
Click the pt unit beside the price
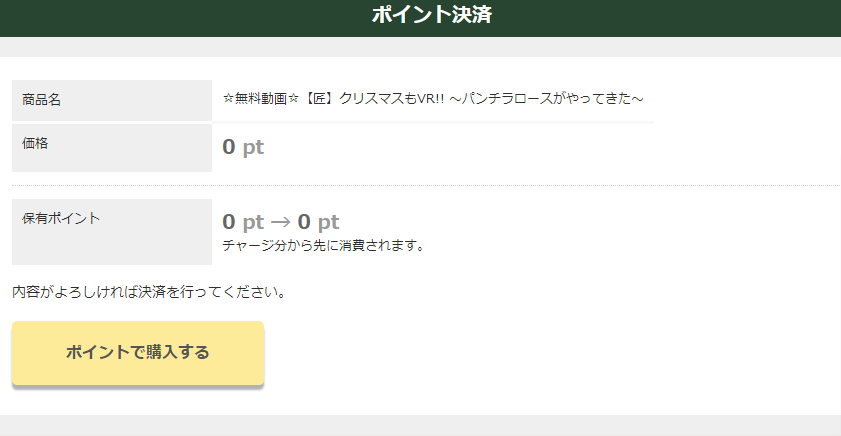point(253,148)
